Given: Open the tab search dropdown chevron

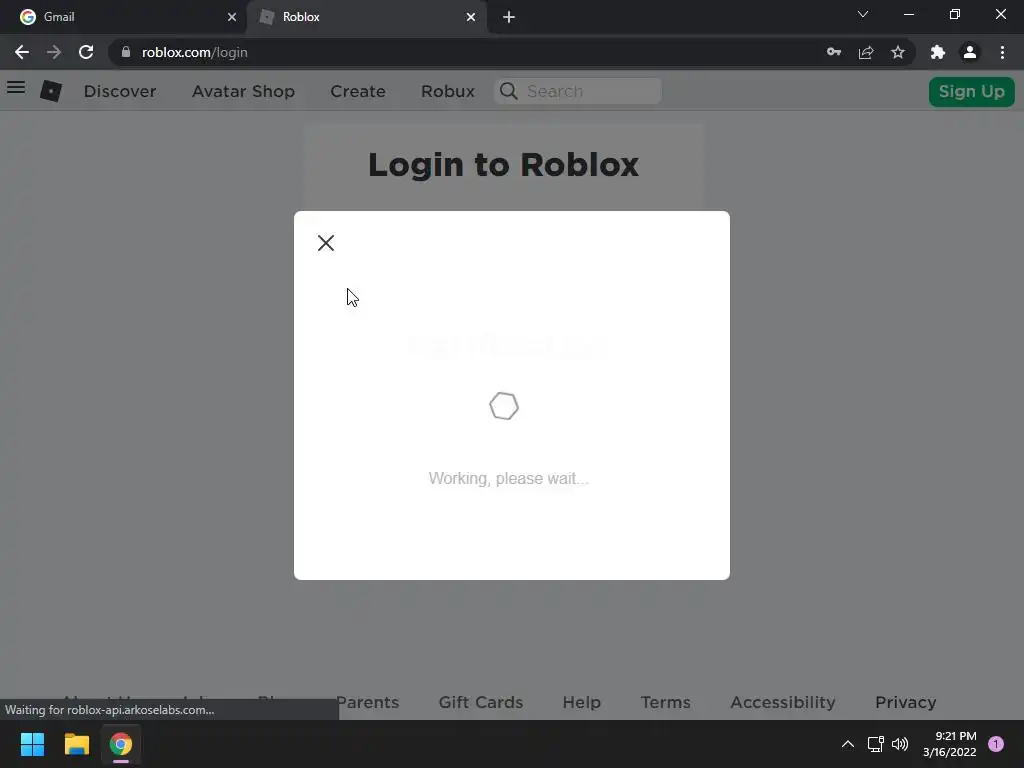Looking at the screenshot, I should pyautogui.click(x=863, y=14).
